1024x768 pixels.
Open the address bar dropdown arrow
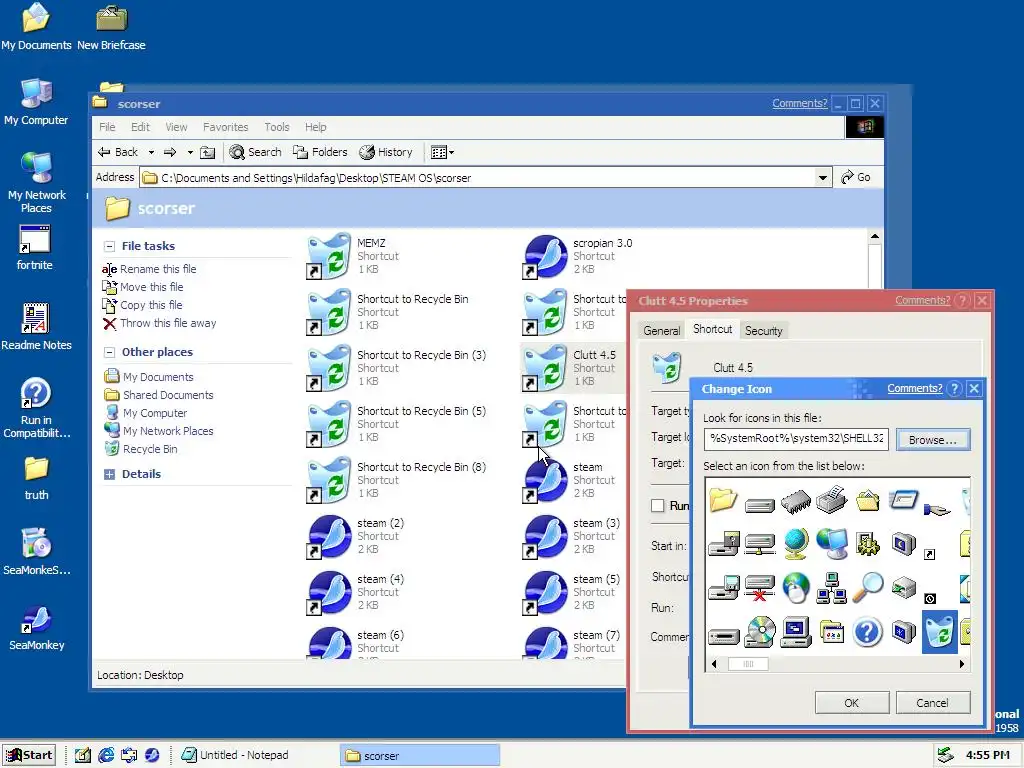(823, 178)
